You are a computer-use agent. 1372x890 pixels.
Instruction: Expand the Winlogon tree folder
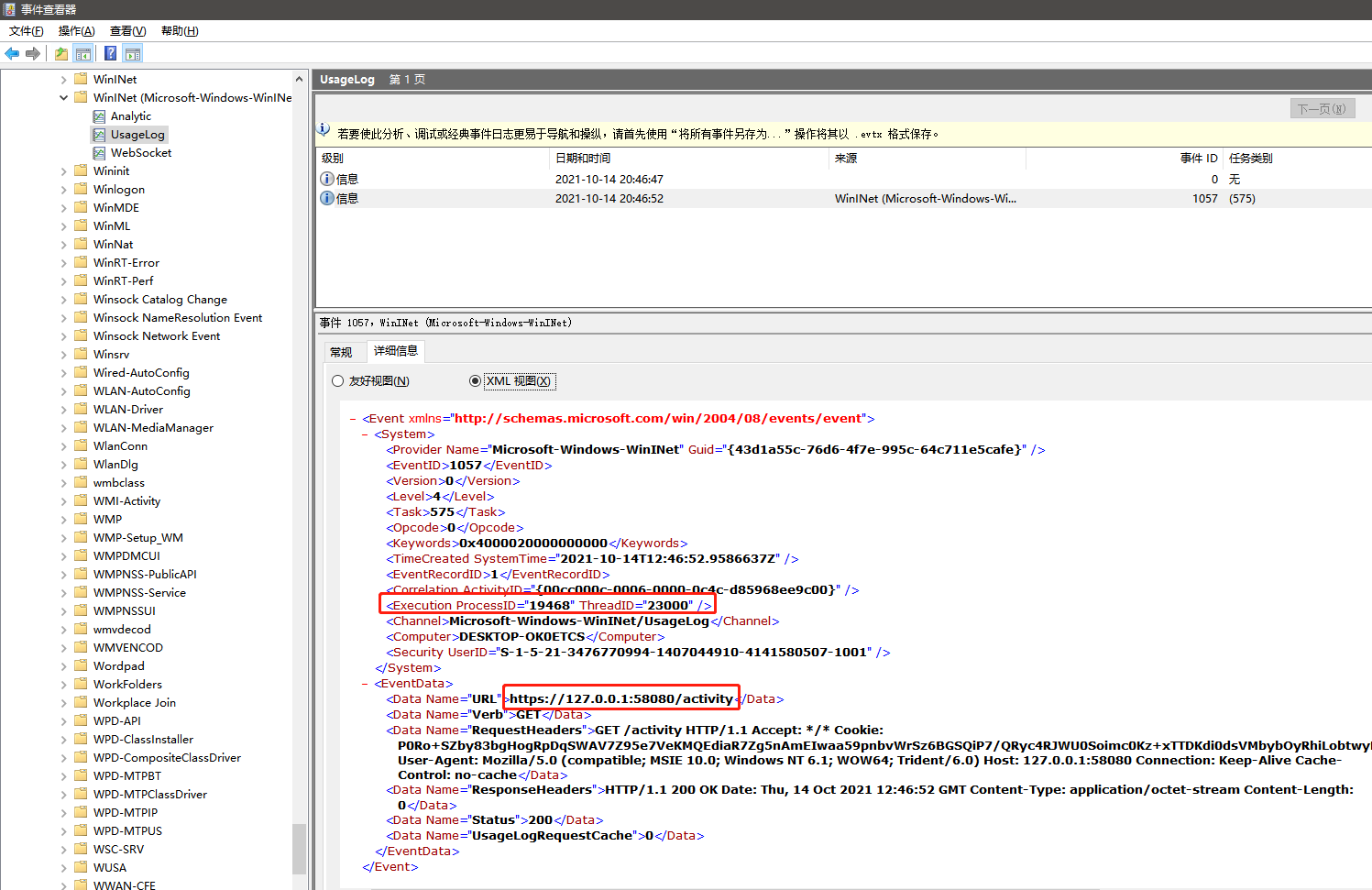pyautogui.click(x=63, y=190)
